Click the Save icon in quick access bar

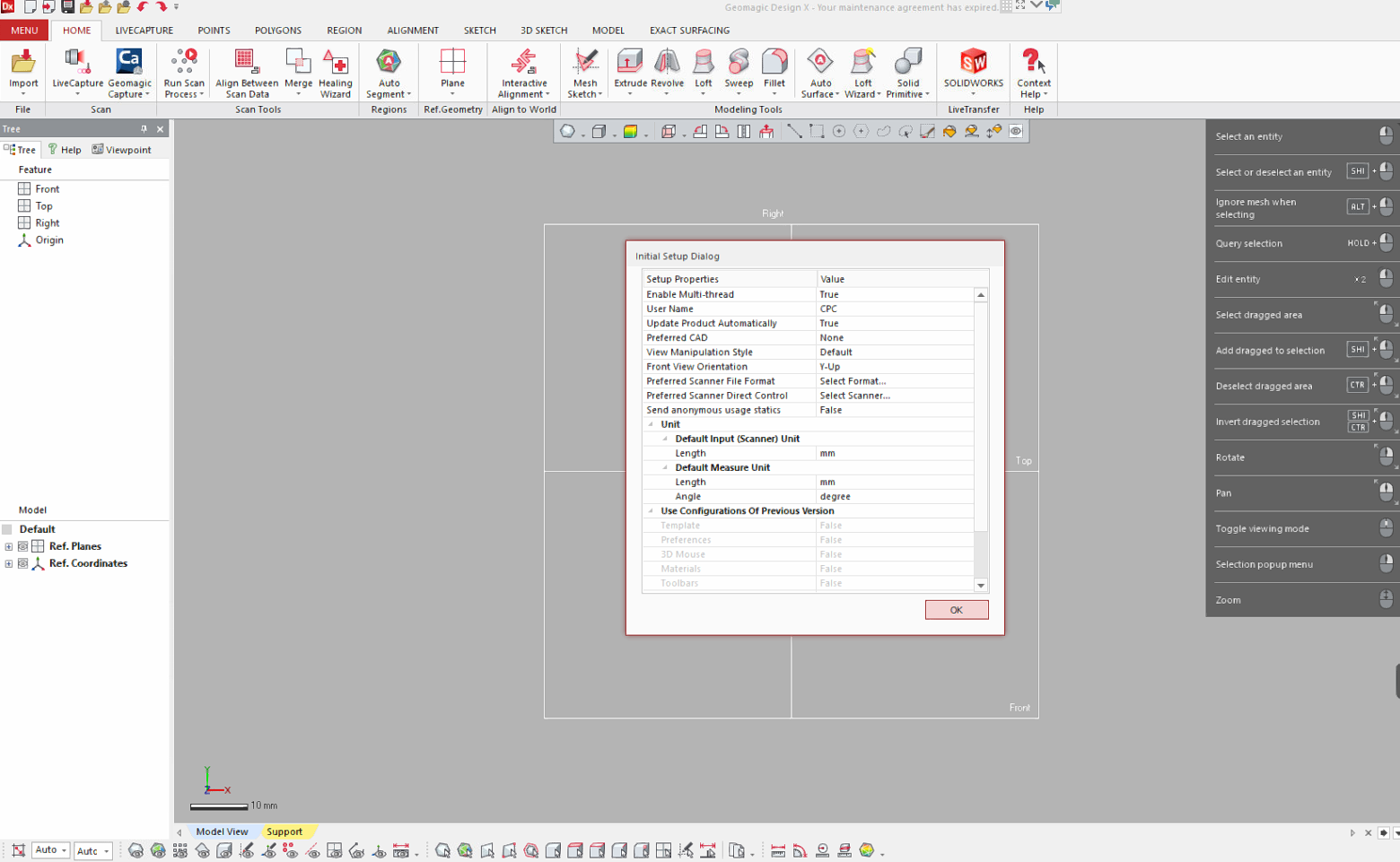pyautogui.click(x=67, y=6)
